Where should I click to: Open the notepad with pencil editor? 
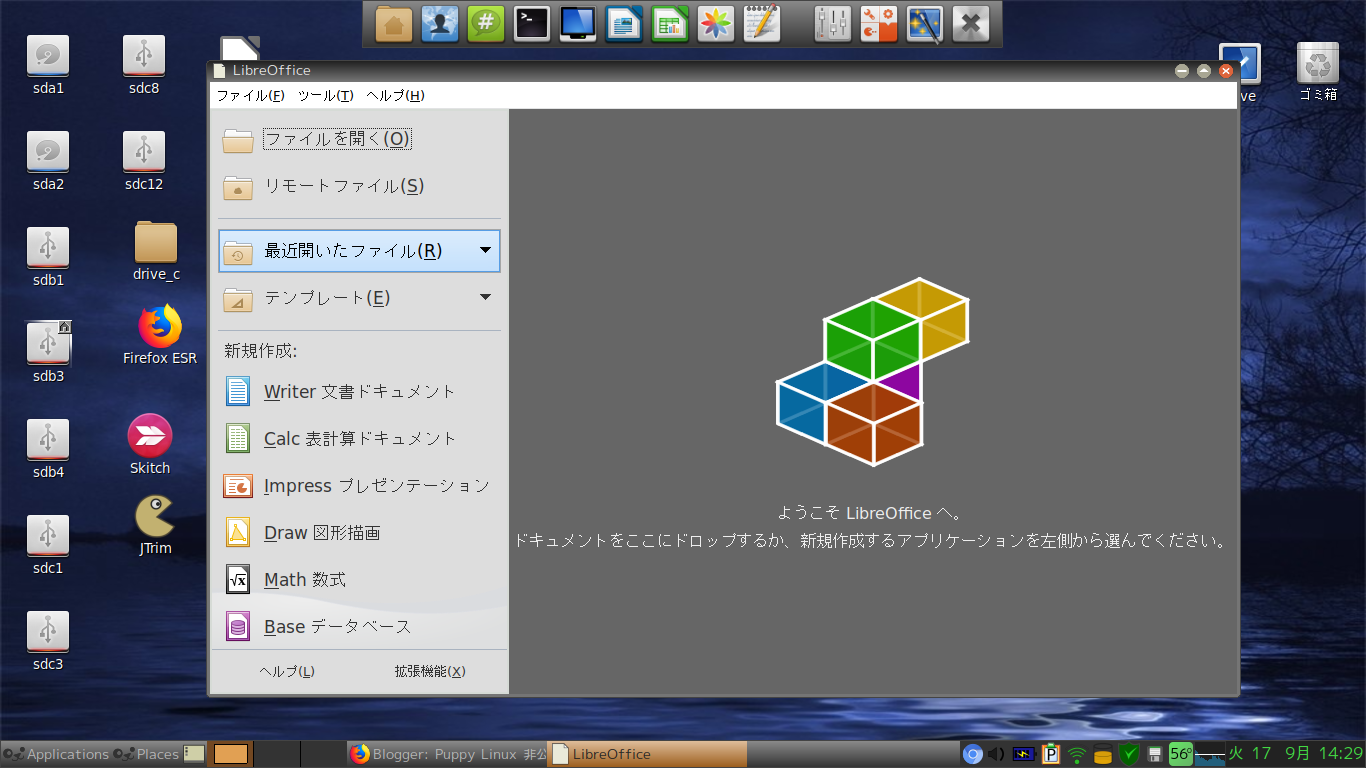[x=762, y=23]
